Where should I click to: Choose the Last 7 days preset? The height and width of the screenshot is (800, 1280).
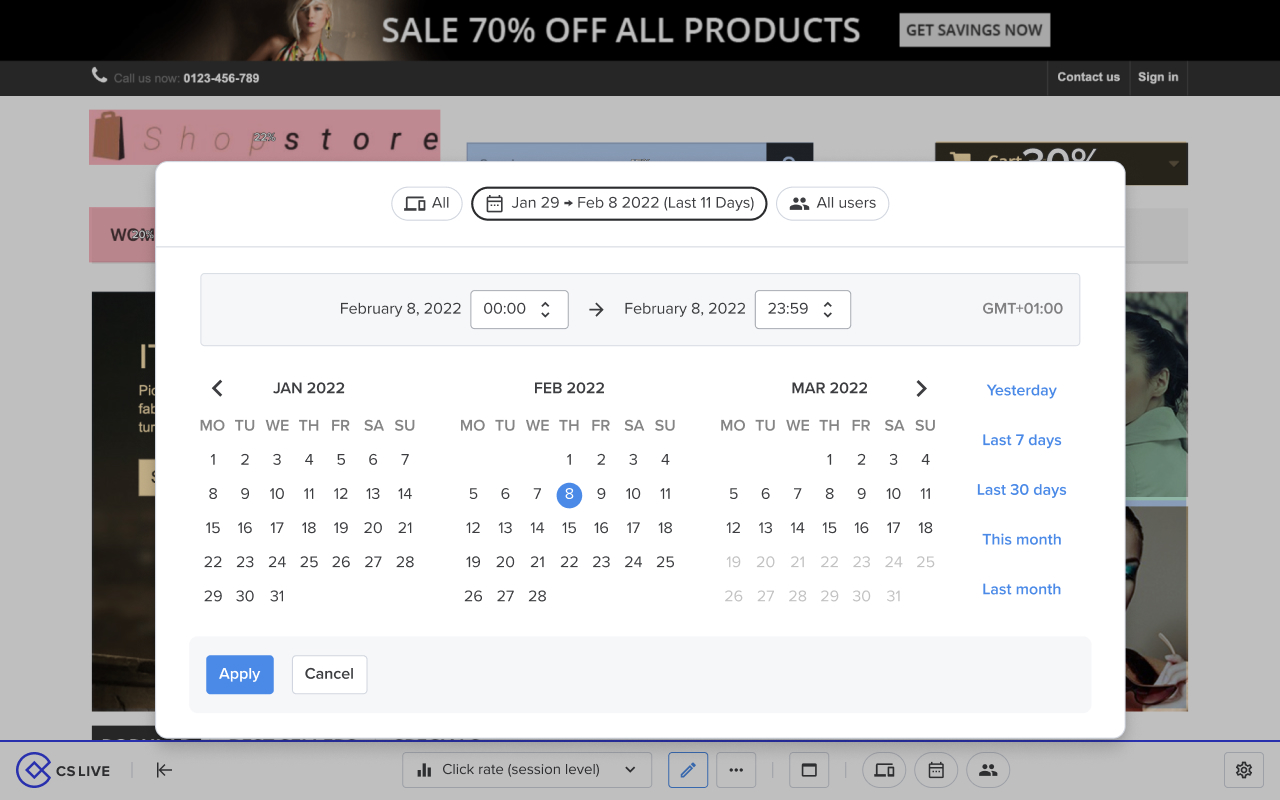pos(1021,440)
